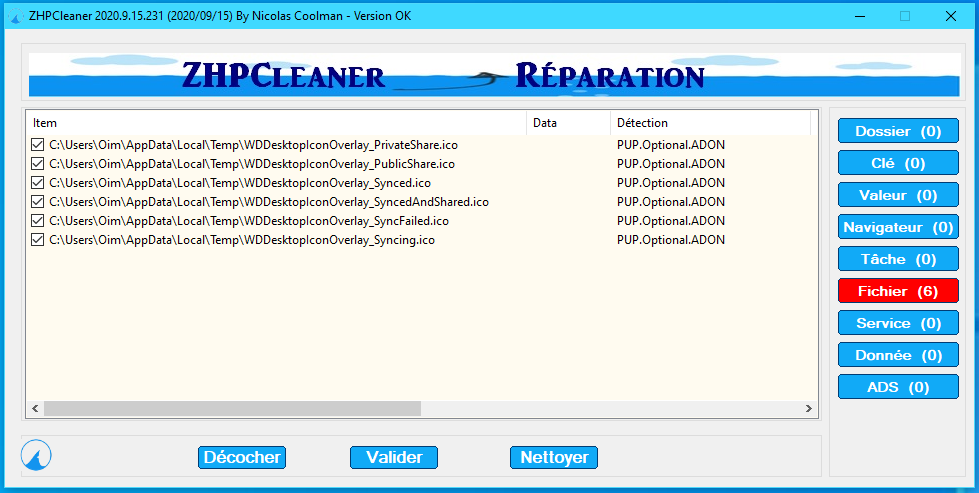This screenshot has width=979, height=493.
Task: Open the ADS (0) category
Action: (898, 387)
